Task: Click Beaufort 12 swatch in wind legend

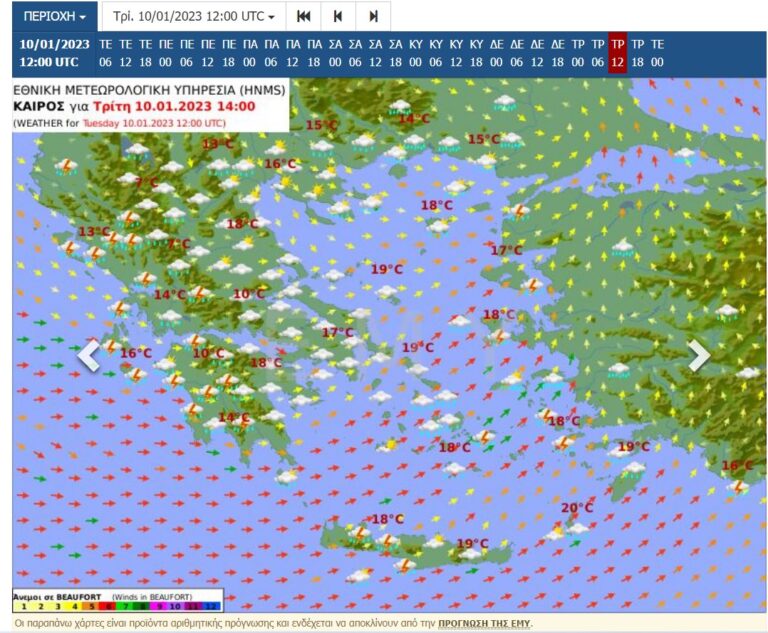Action: tap(211, 605)
